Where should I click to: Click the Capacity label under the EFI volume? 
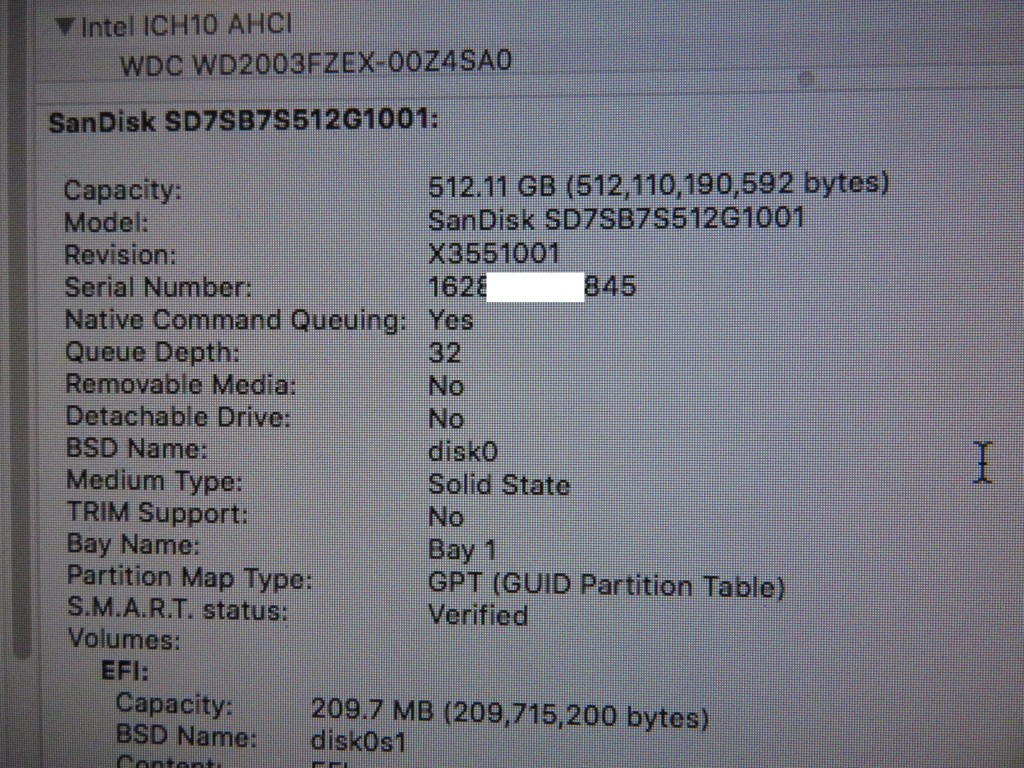(x=174, y=704)
